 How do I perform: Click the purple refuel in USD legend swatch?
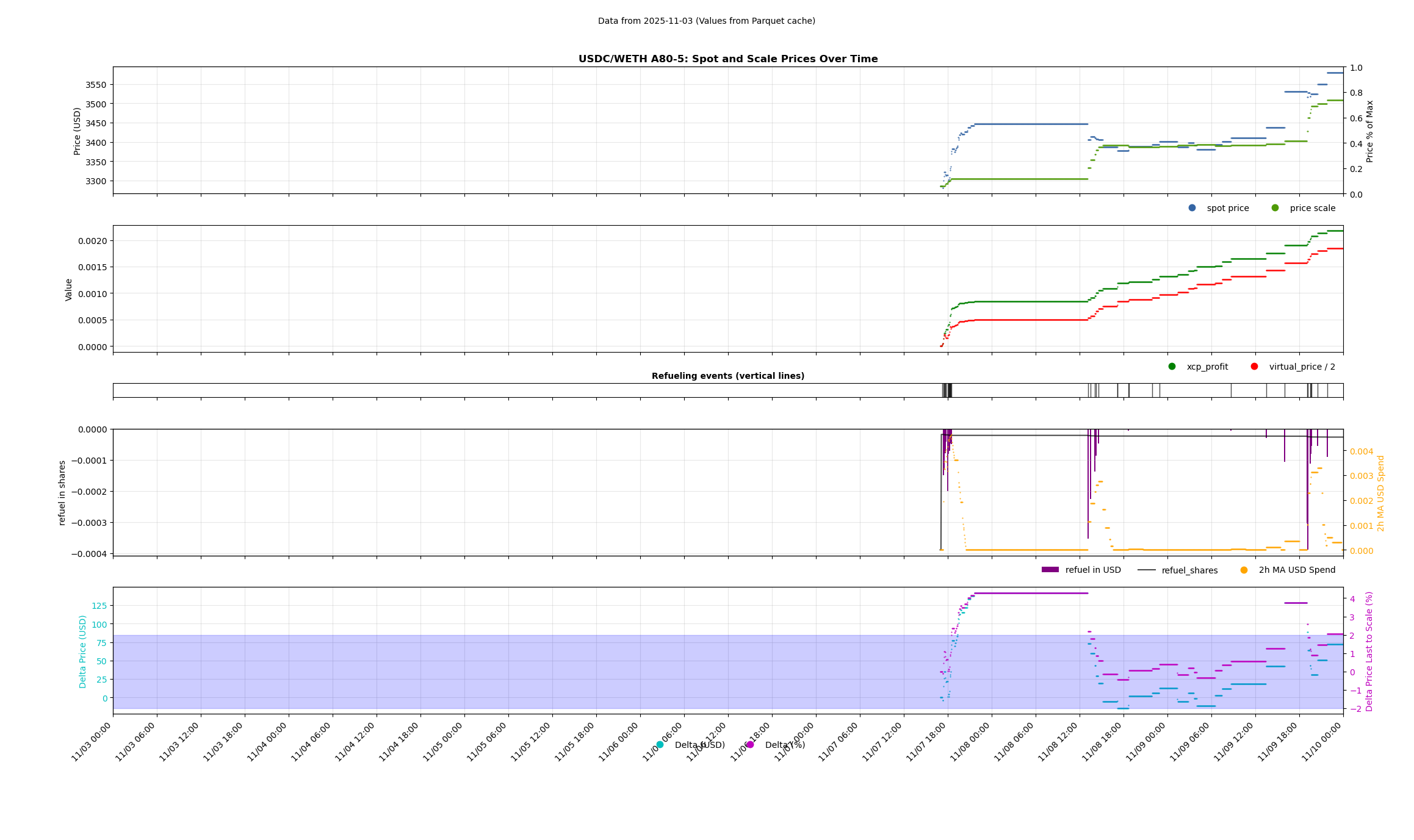tap(1050, 570)
